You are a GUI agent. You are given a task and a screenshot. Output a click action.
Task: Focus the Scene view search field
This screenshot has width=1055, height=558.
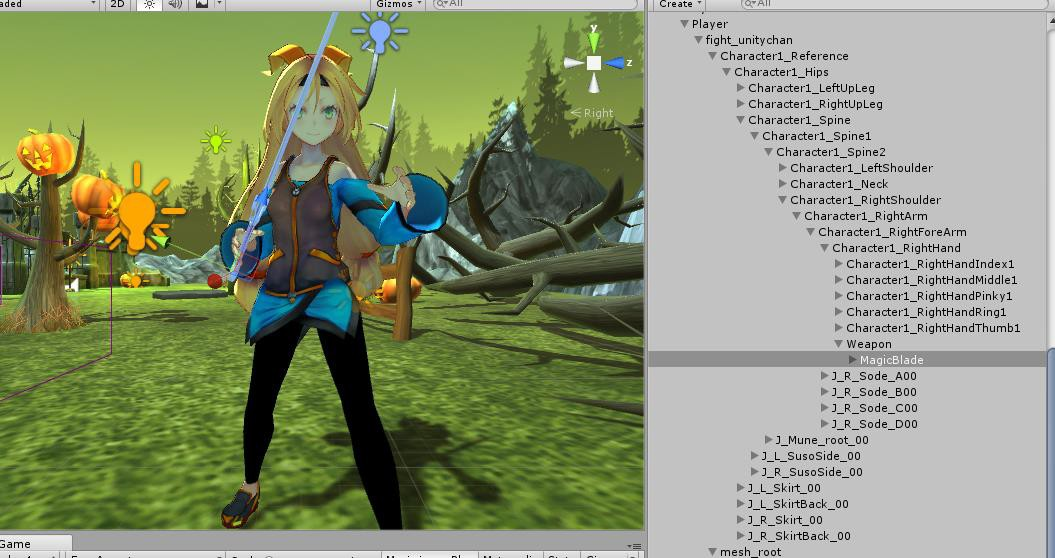pyautogui.click(x=534, y=4)
